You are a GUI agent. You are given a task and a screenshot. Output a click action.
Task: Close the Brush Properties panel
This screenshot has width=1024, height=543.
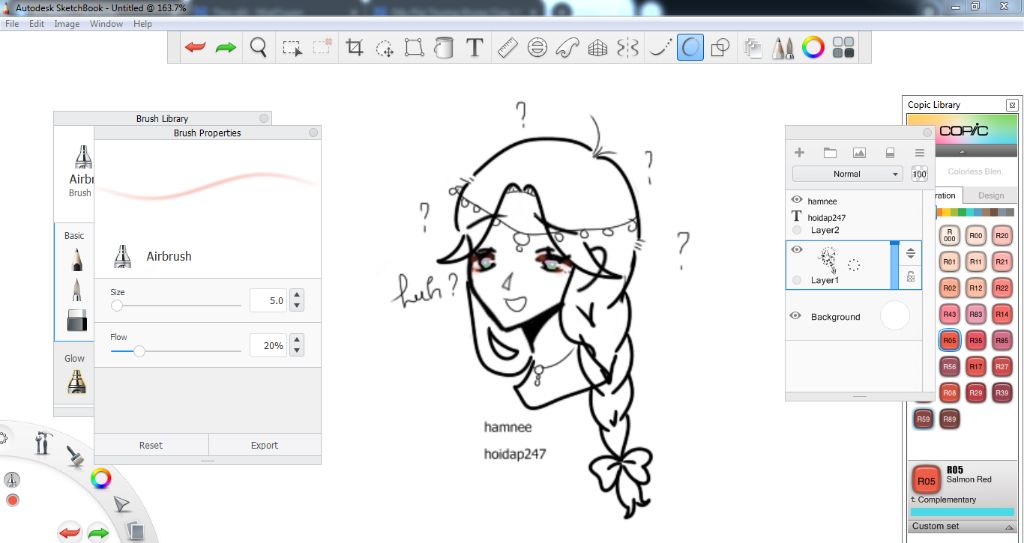click(313, 133)
